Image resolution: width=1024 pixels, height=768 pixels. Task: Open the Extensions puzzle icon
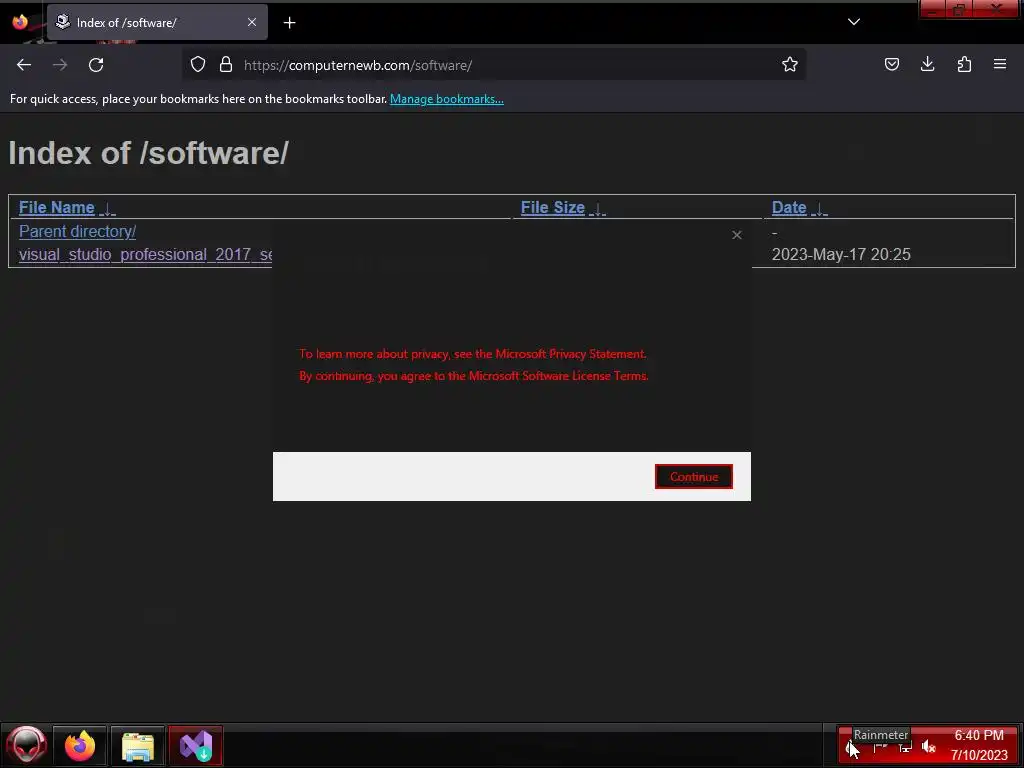click(964, 64)
